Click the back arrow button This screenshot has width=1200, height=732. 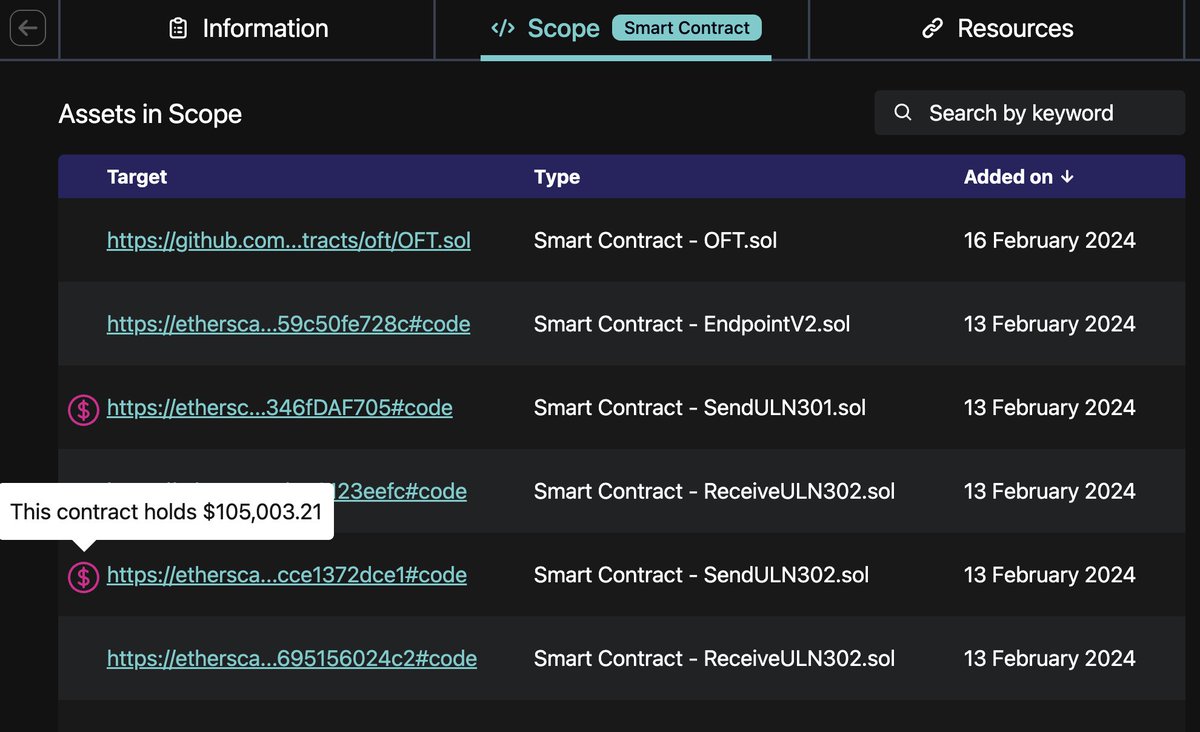28,28
